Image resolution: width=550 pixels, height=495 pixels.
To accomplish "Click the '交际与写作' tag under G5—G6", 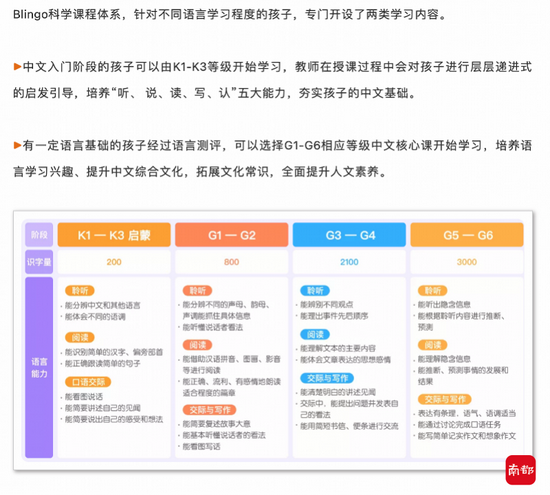I will pyautogui.click(x=445, y=399).
